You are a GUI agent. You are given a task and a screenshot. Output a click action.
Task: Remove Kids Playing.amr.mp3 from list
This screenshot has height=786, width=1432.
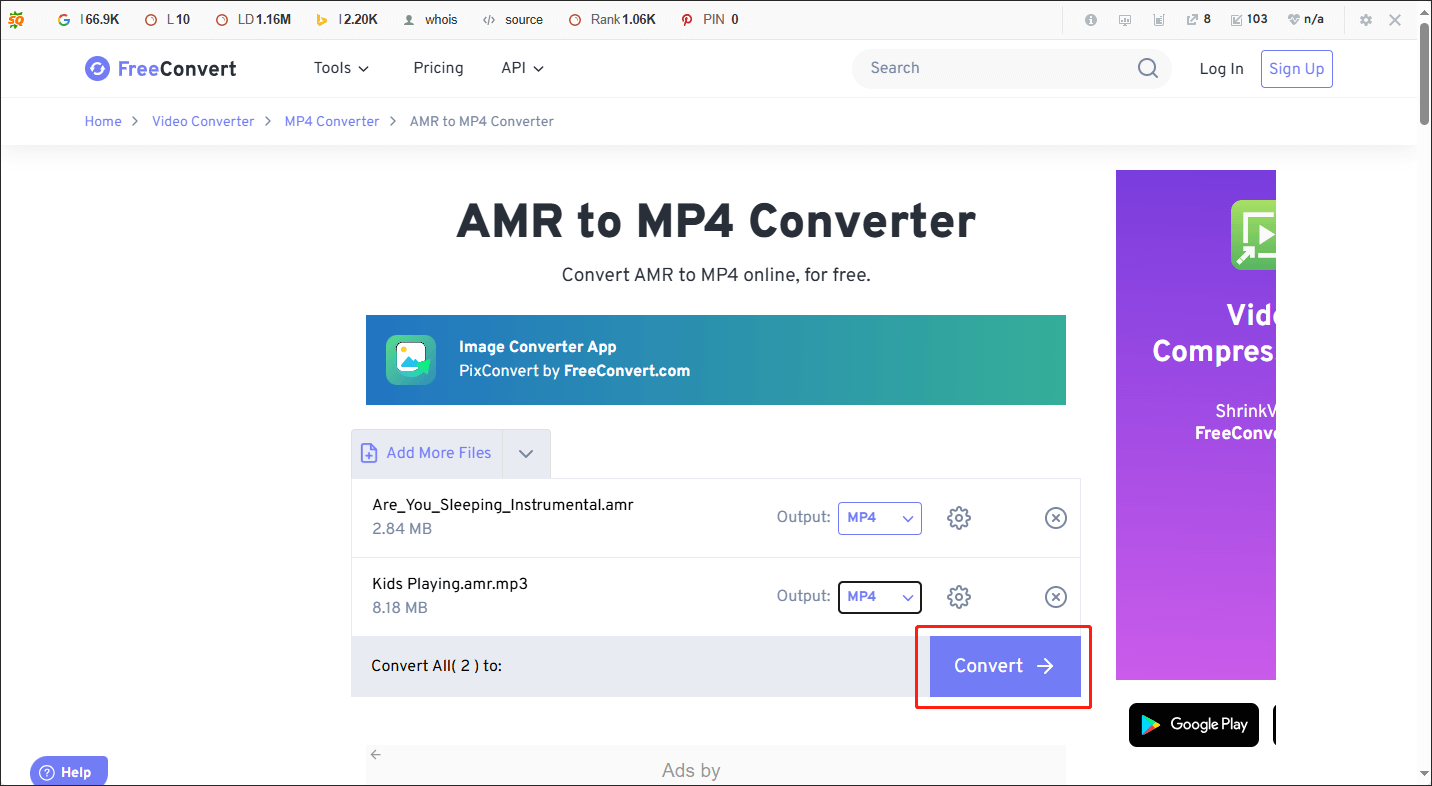tap(1056, 597)
